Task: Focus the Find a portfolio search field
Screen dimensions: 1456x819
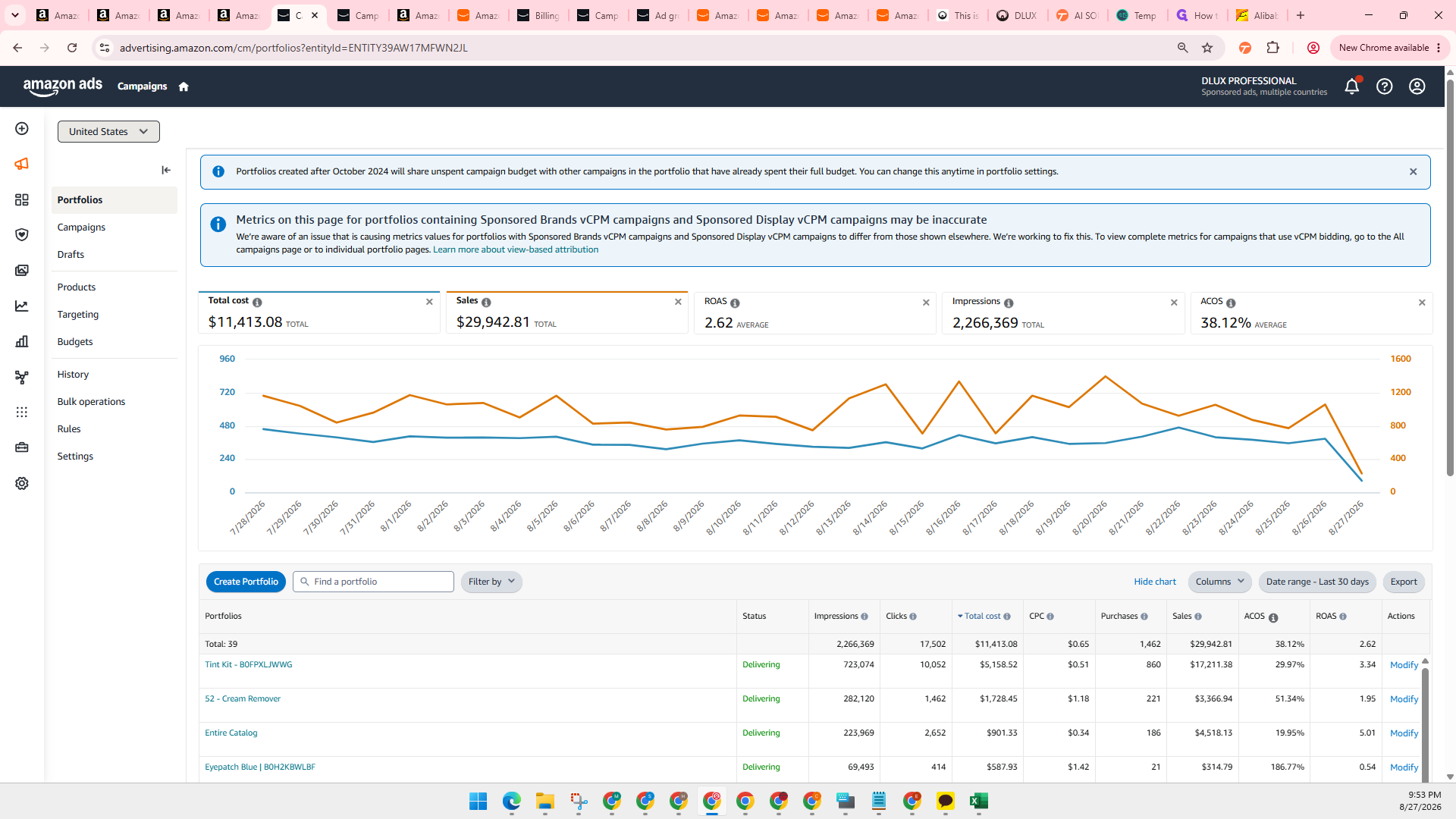Action: tap(373, 582)
